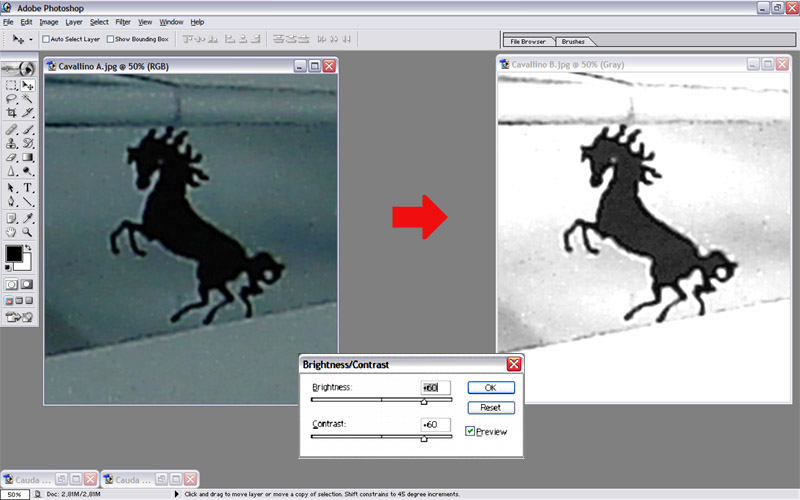Select the Move tool in toolbox
This screenshot has width=800, height=500.
point(28,85)
